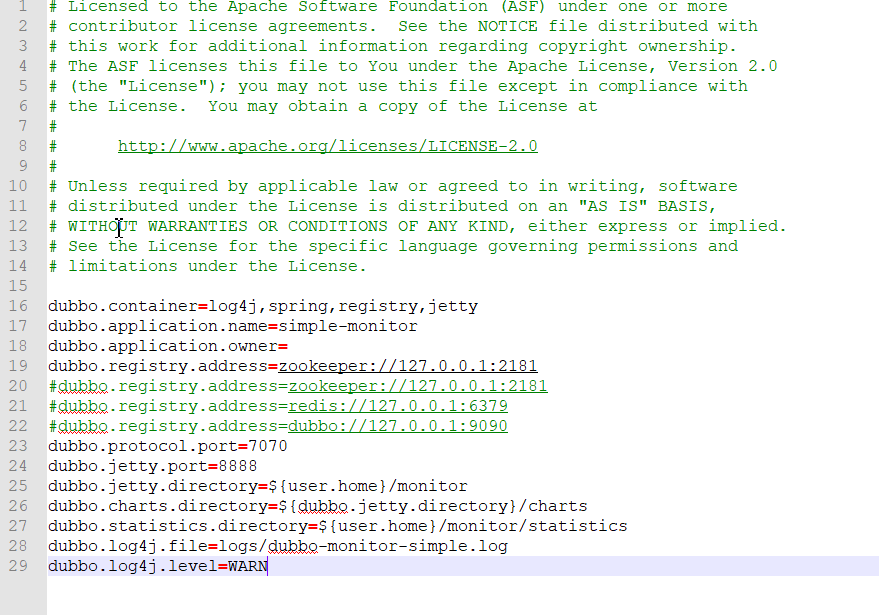The width and height of the screenshot is (879, 615).
Task: Click 'See the License for the specific' comment
Action: click(228, 246)
